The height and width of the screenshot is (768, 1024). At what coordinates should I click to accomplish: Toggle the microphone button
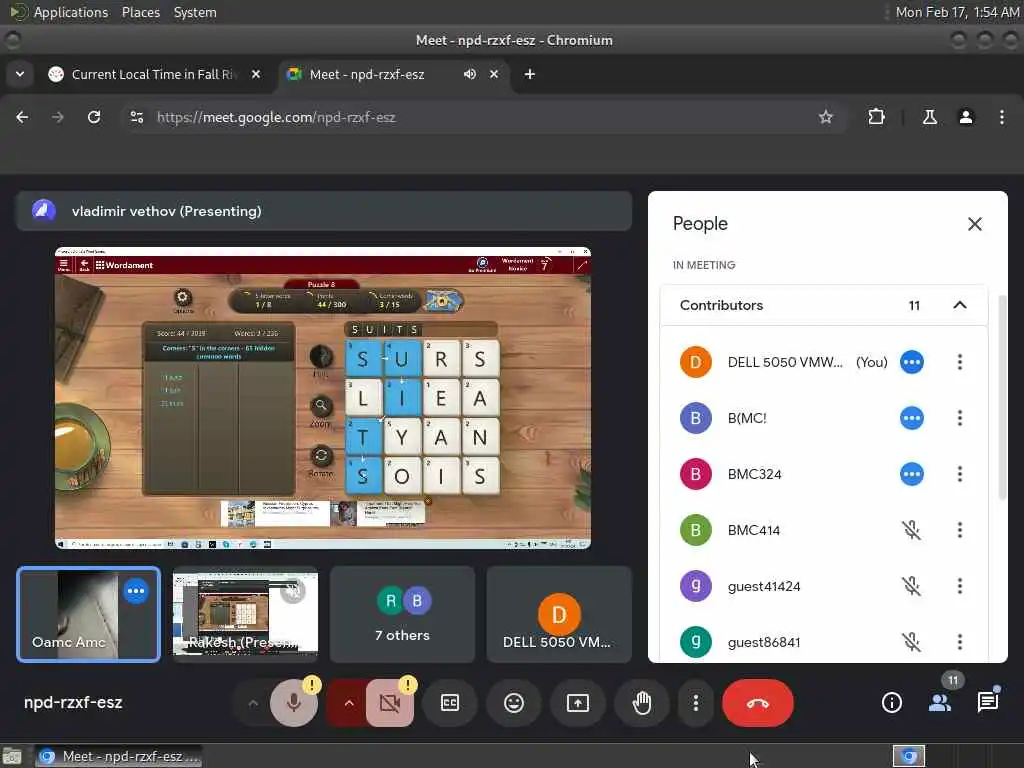point(294,703)
